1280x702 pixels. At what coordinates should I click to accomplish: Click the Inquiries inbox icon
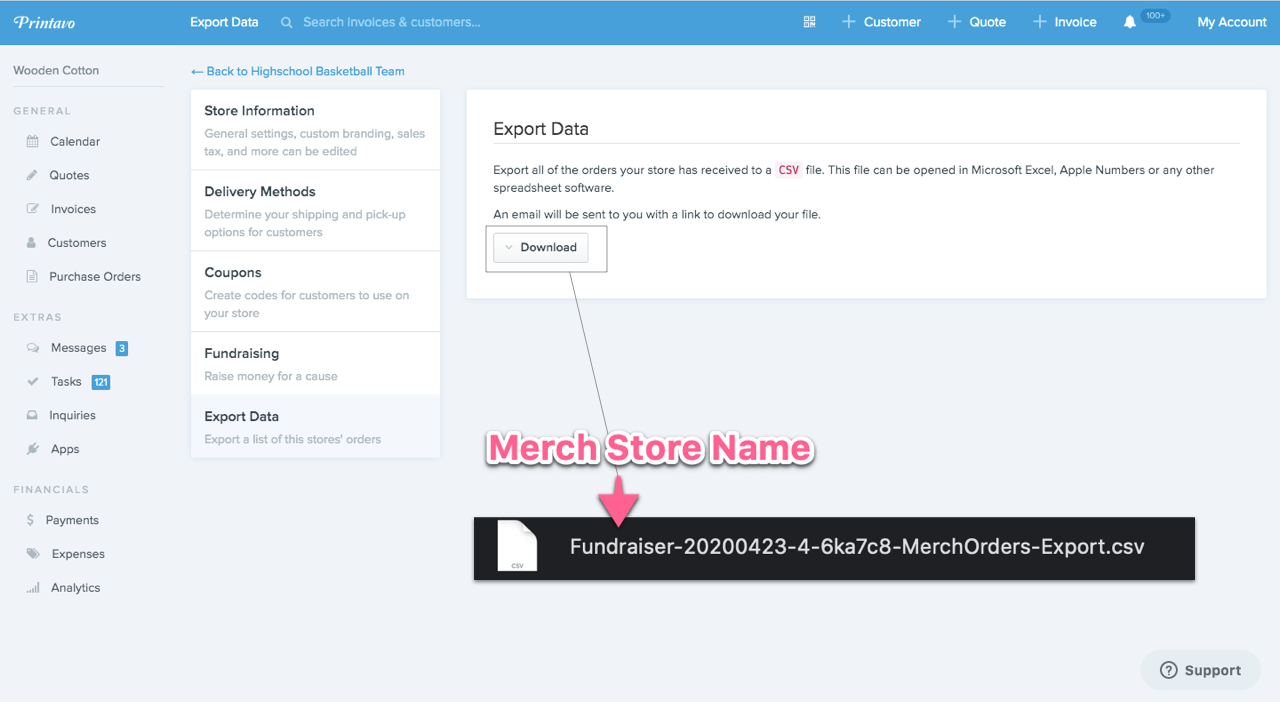33,415
